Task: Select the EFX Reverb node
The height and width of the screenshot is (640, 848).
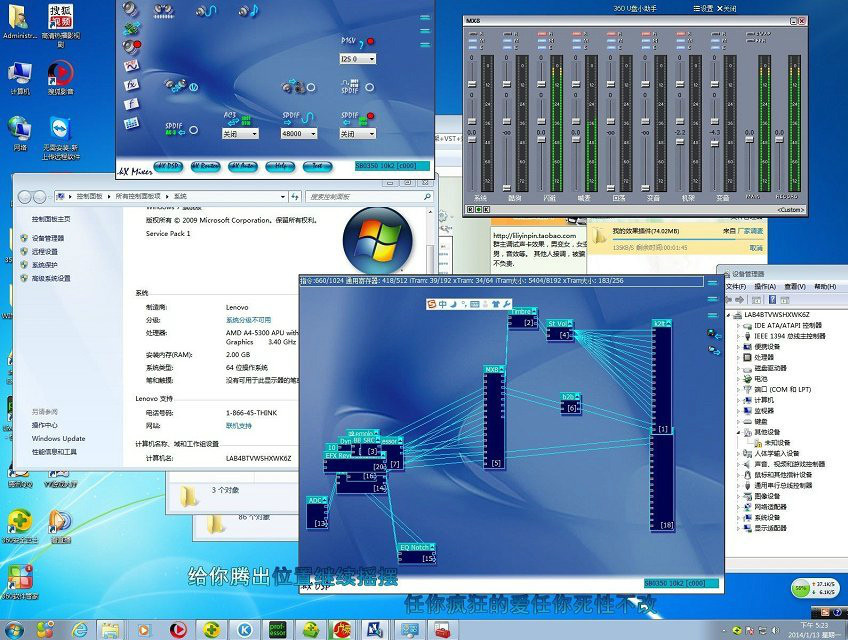Action: click(337, 456)
